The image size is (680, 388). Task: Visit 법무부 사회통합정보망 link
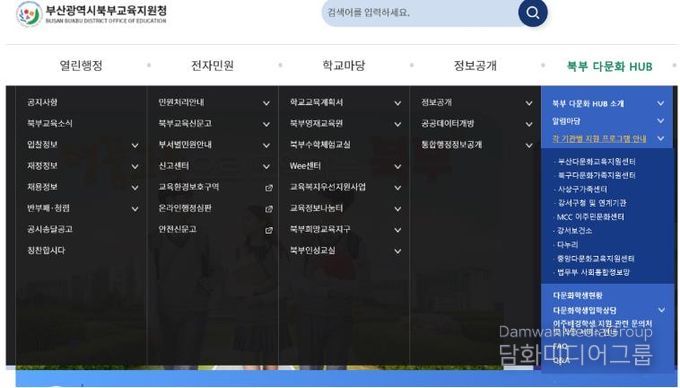point(593,272)
